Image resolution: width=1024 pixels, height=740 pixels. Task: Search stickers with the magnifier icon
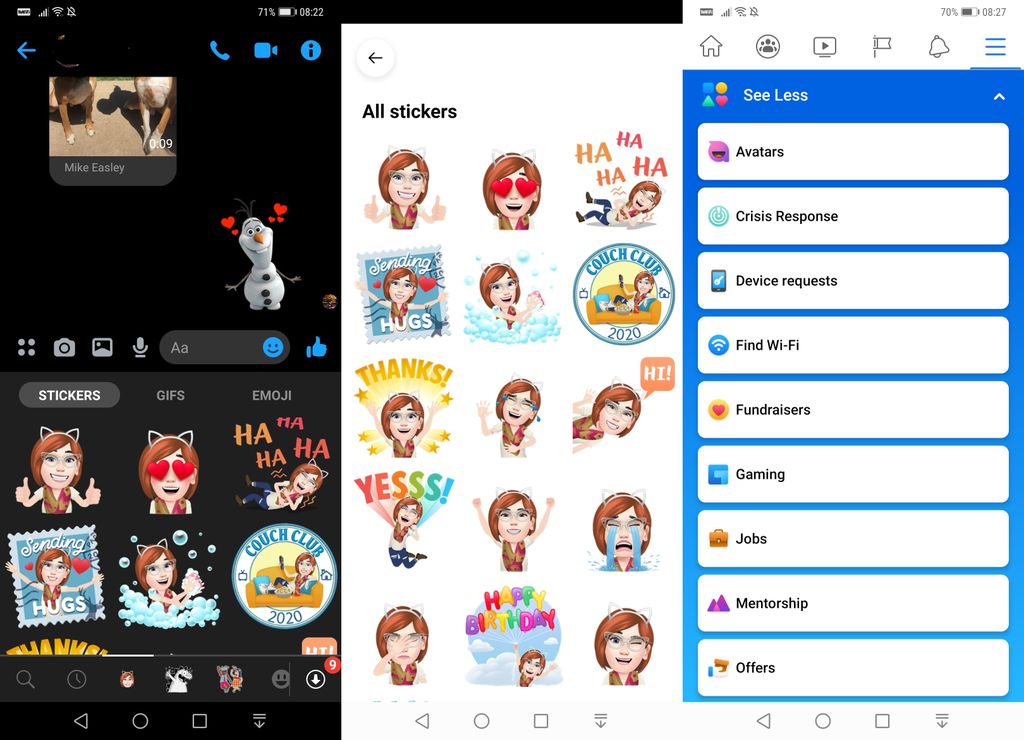point(25,679)
